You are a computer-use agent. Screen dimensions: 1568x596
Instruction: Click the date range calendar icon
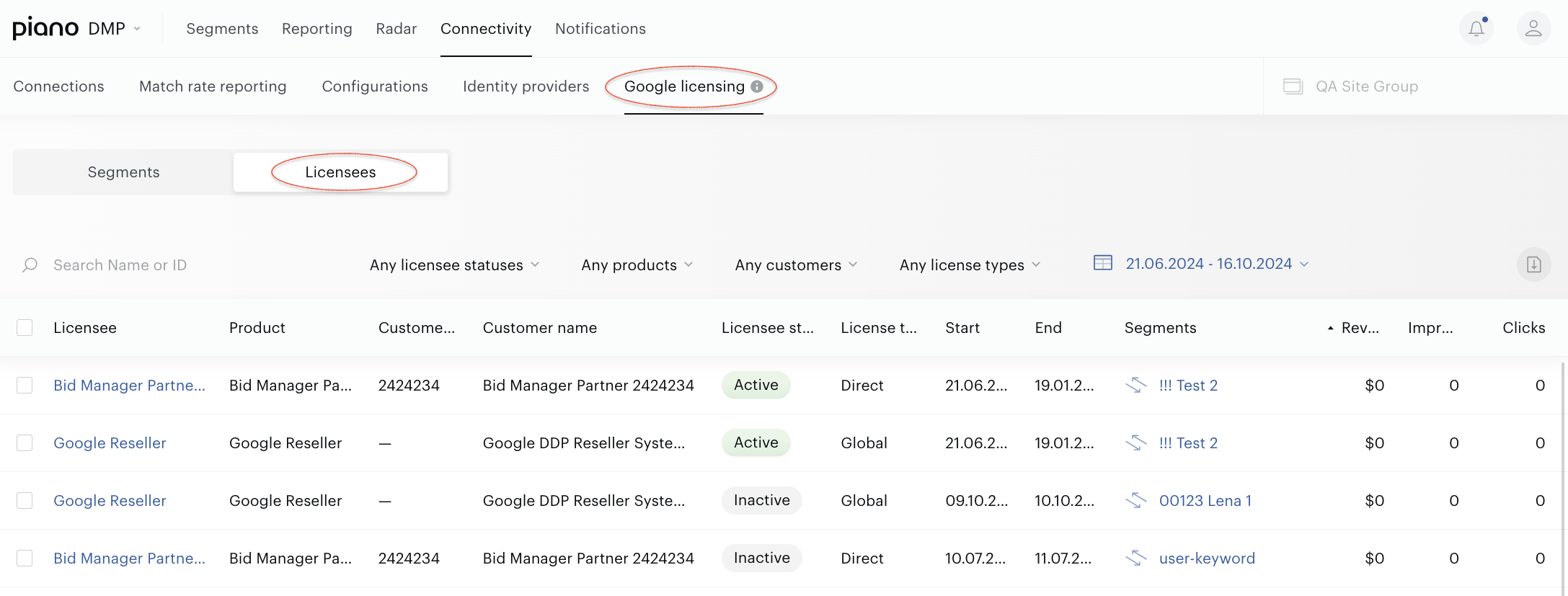coord(1102,263)
